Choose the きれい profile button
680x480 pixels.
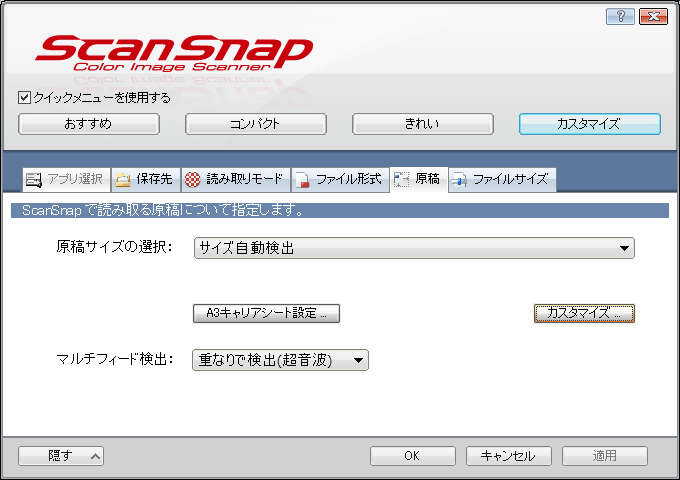(x=423, y=124)
